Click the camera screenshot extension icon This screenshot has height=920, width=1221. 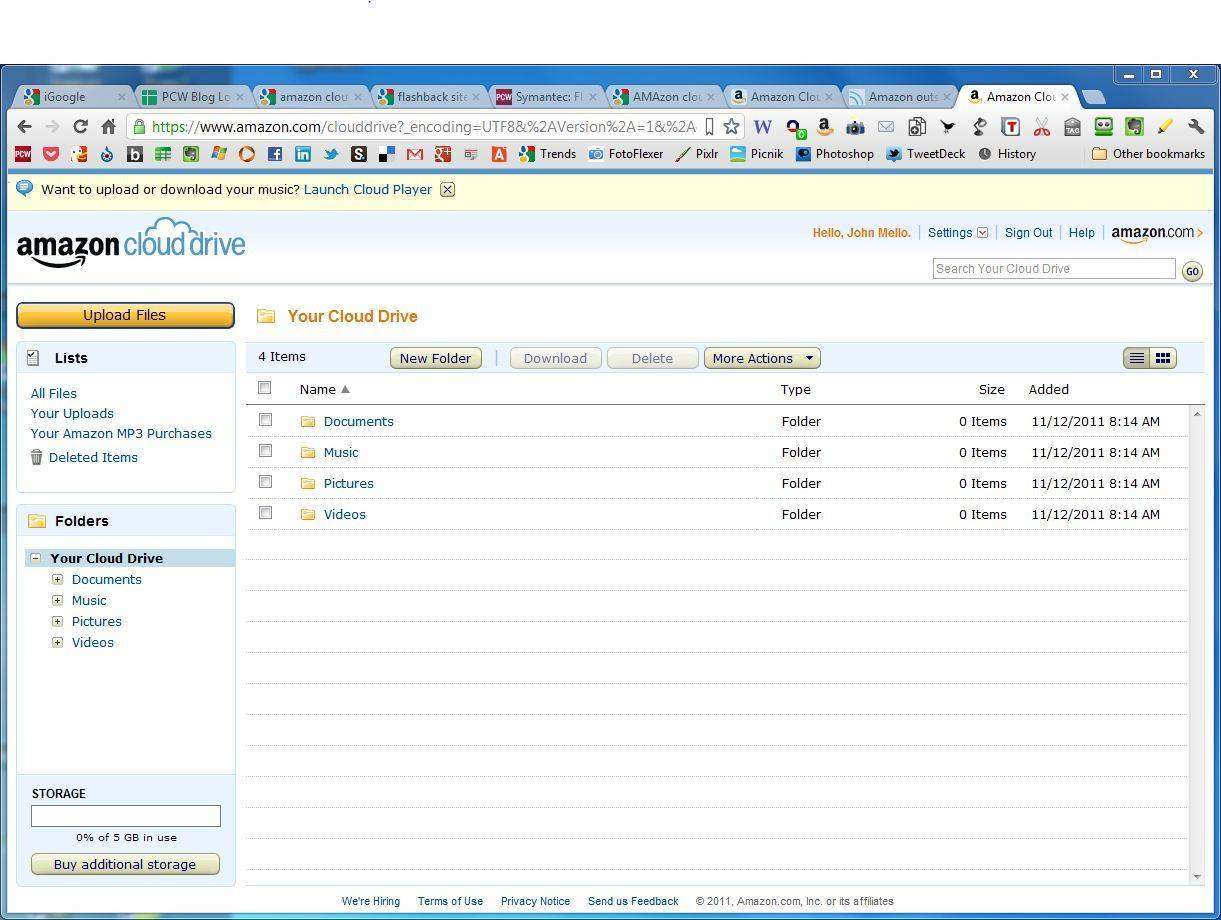pos(855,127)
